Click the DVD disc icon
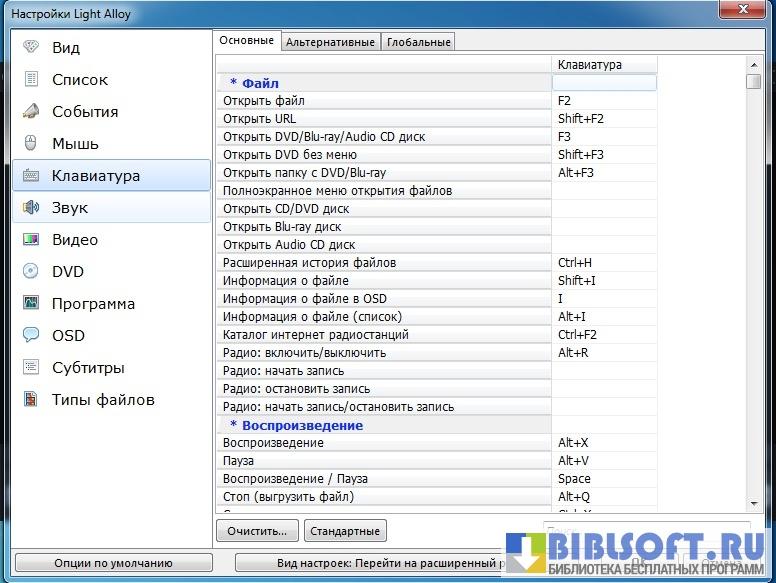 [x=32, y=271]
